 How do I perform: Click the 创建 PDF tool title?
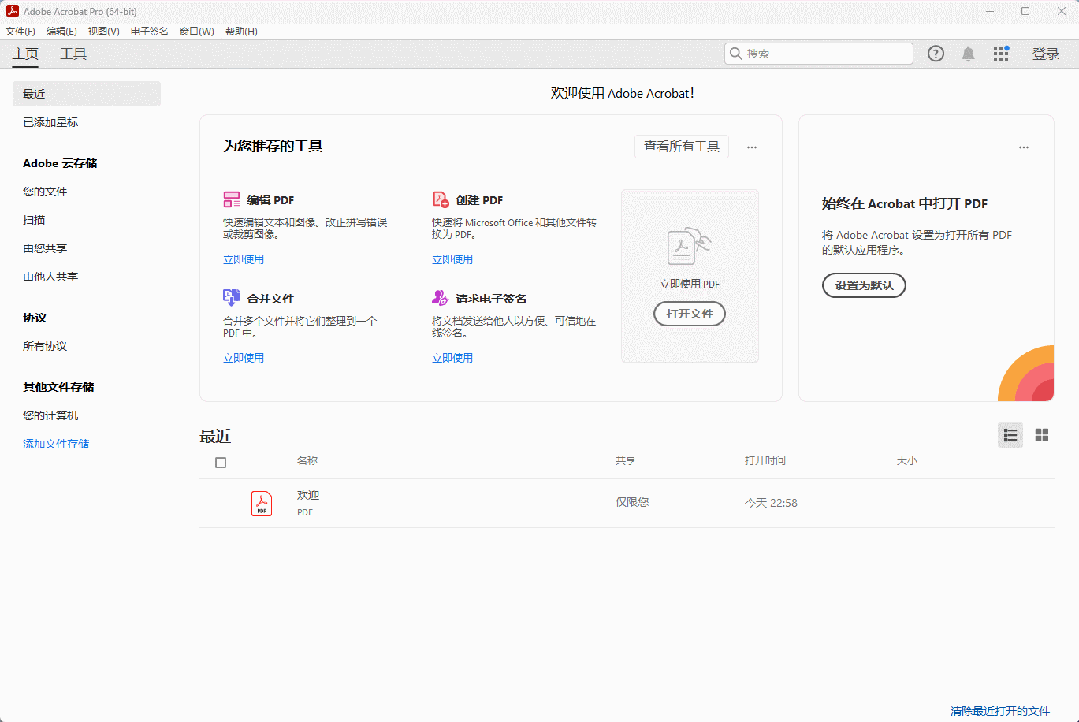479,200
